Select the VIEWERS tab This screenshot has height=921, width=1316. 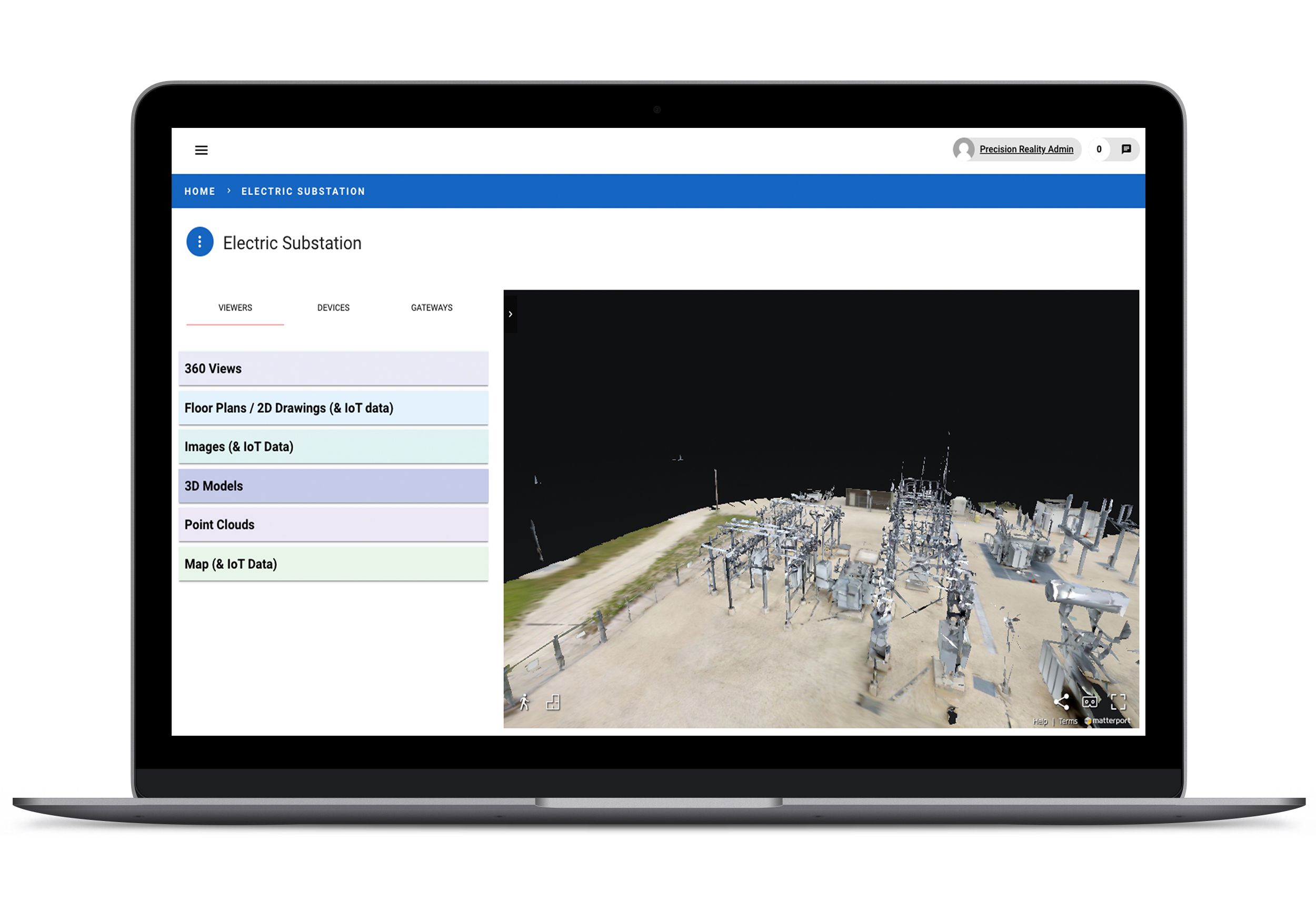click(x=235, y=308)
